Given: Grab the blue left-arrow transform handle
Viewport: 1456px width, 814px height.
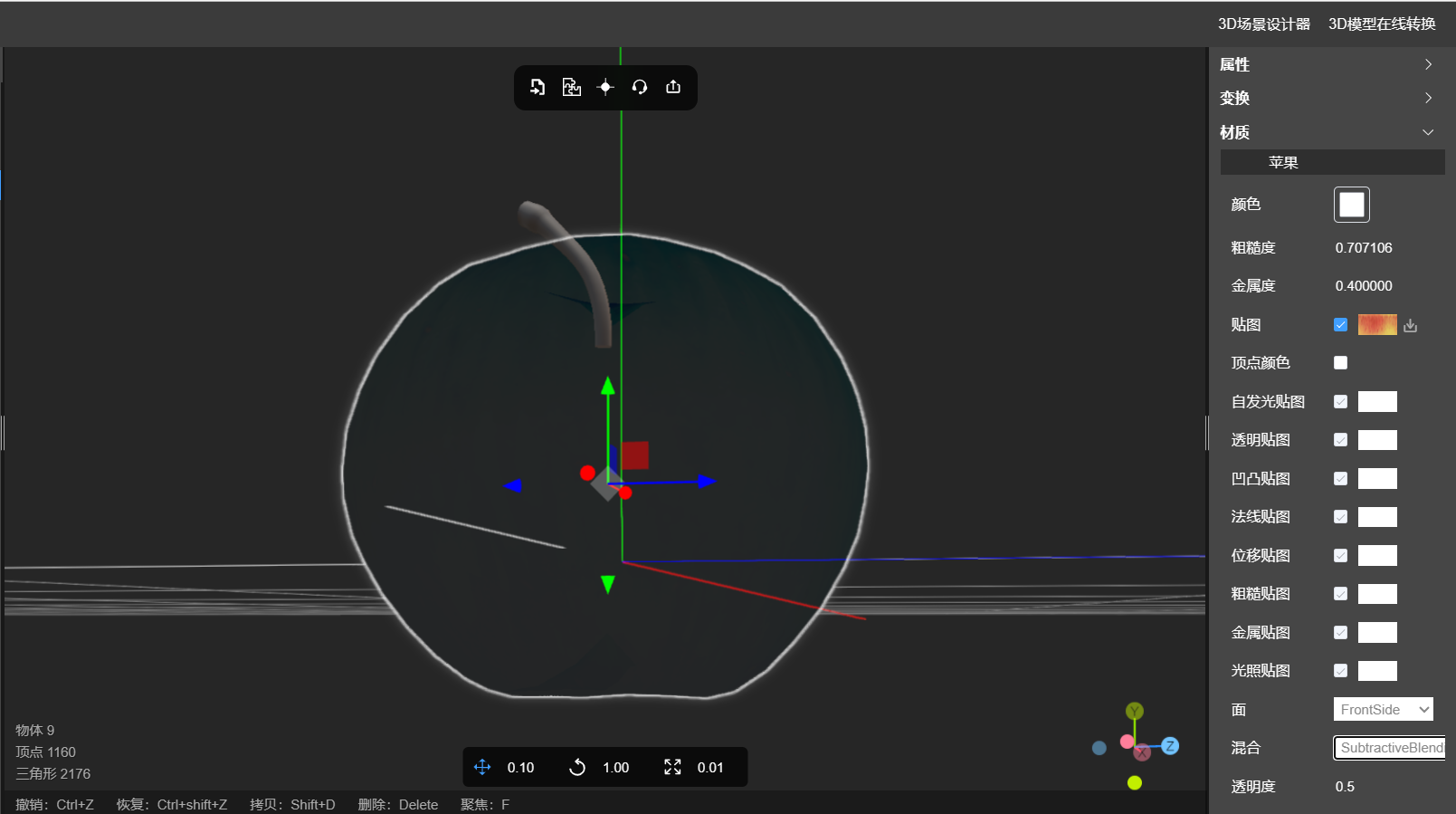Looking at the screenshot, I should tap(513, 486).
